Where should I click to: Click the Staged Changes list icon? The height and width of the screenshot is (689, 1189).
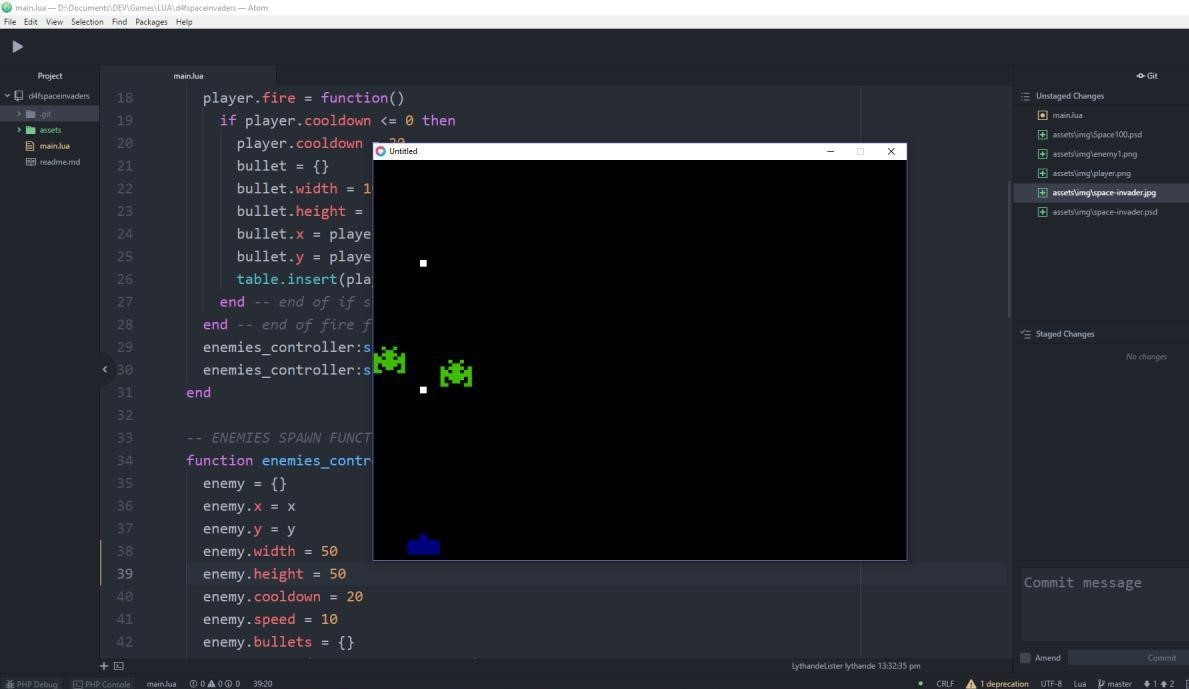pos(1025,334)
